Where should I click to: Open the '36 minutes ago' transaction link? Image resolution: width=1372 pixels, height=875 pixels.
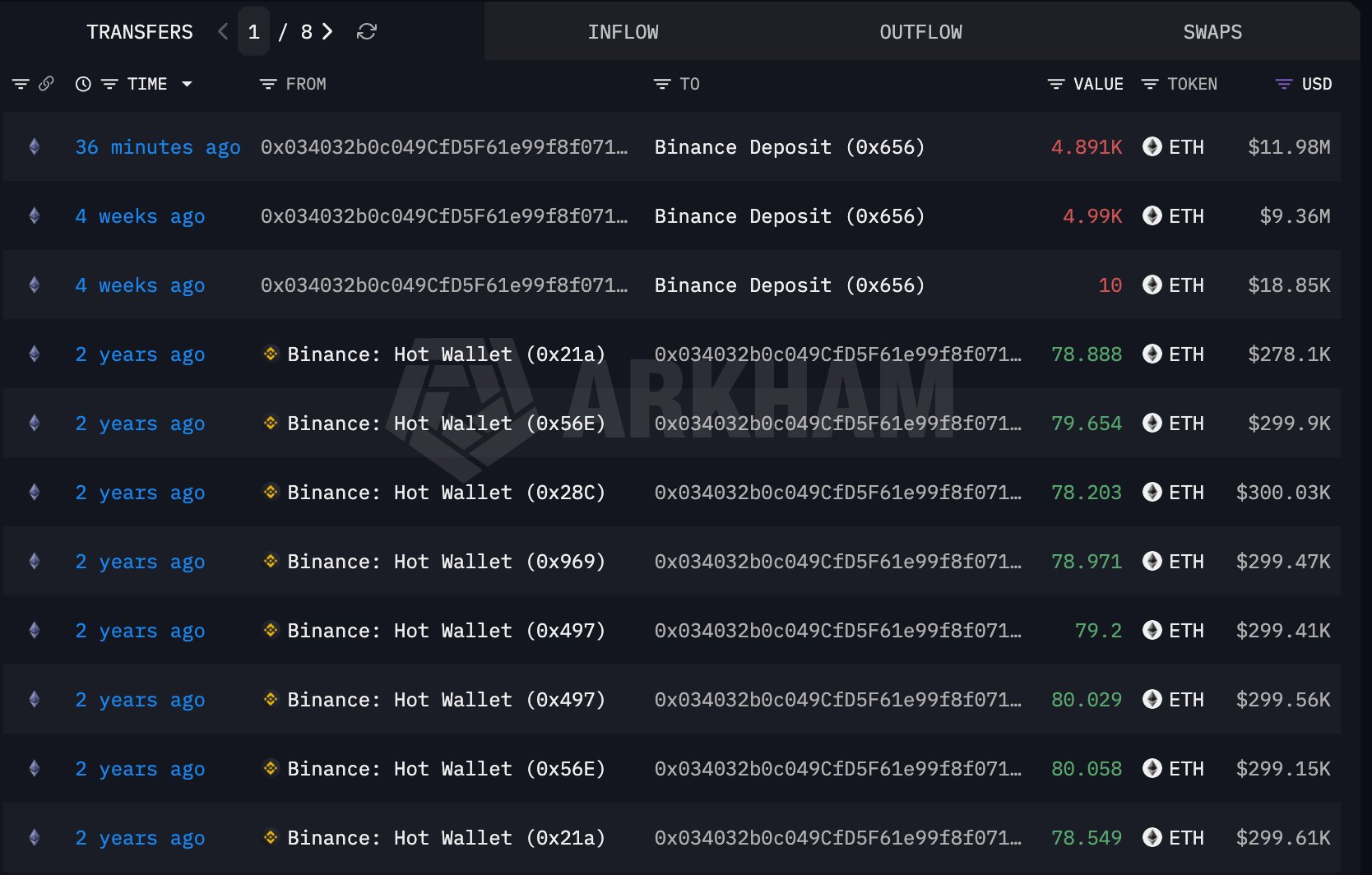[158, 147]
